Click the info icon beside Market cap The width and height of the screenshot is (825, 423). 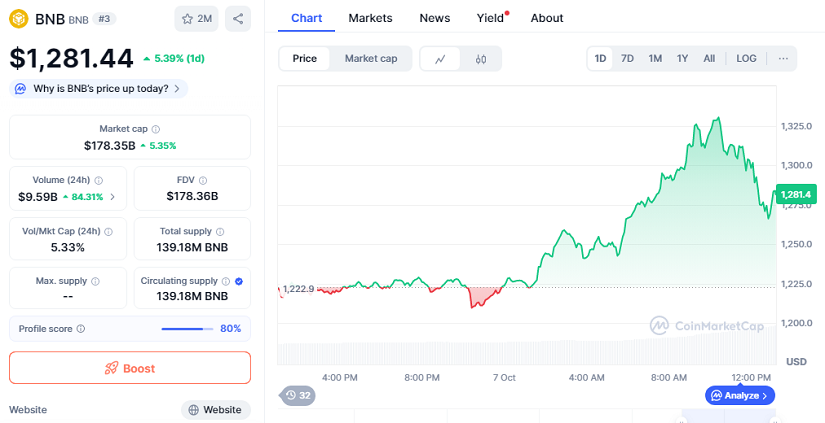155,129
